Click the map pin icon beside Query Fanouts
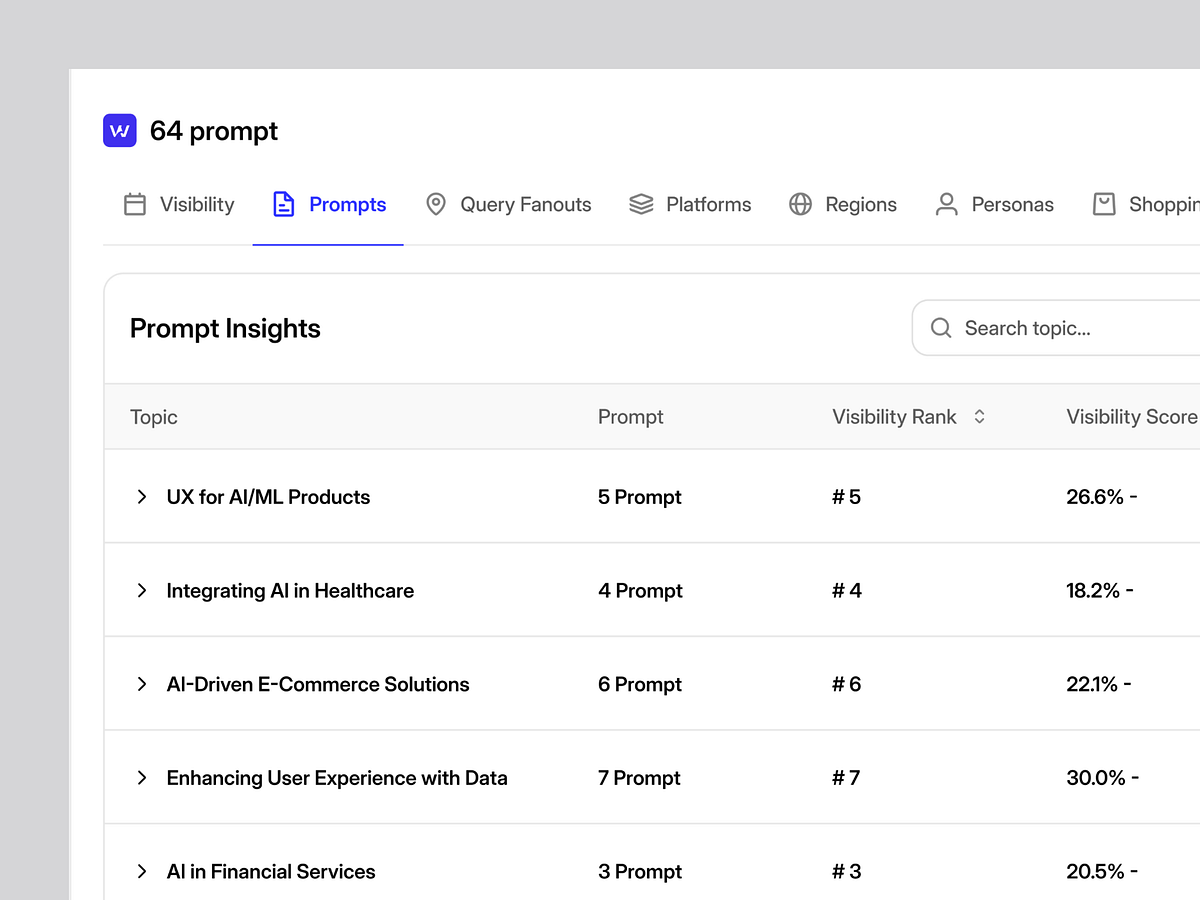This screenshot has height=900, width=1200. click(x=436, y=204)
